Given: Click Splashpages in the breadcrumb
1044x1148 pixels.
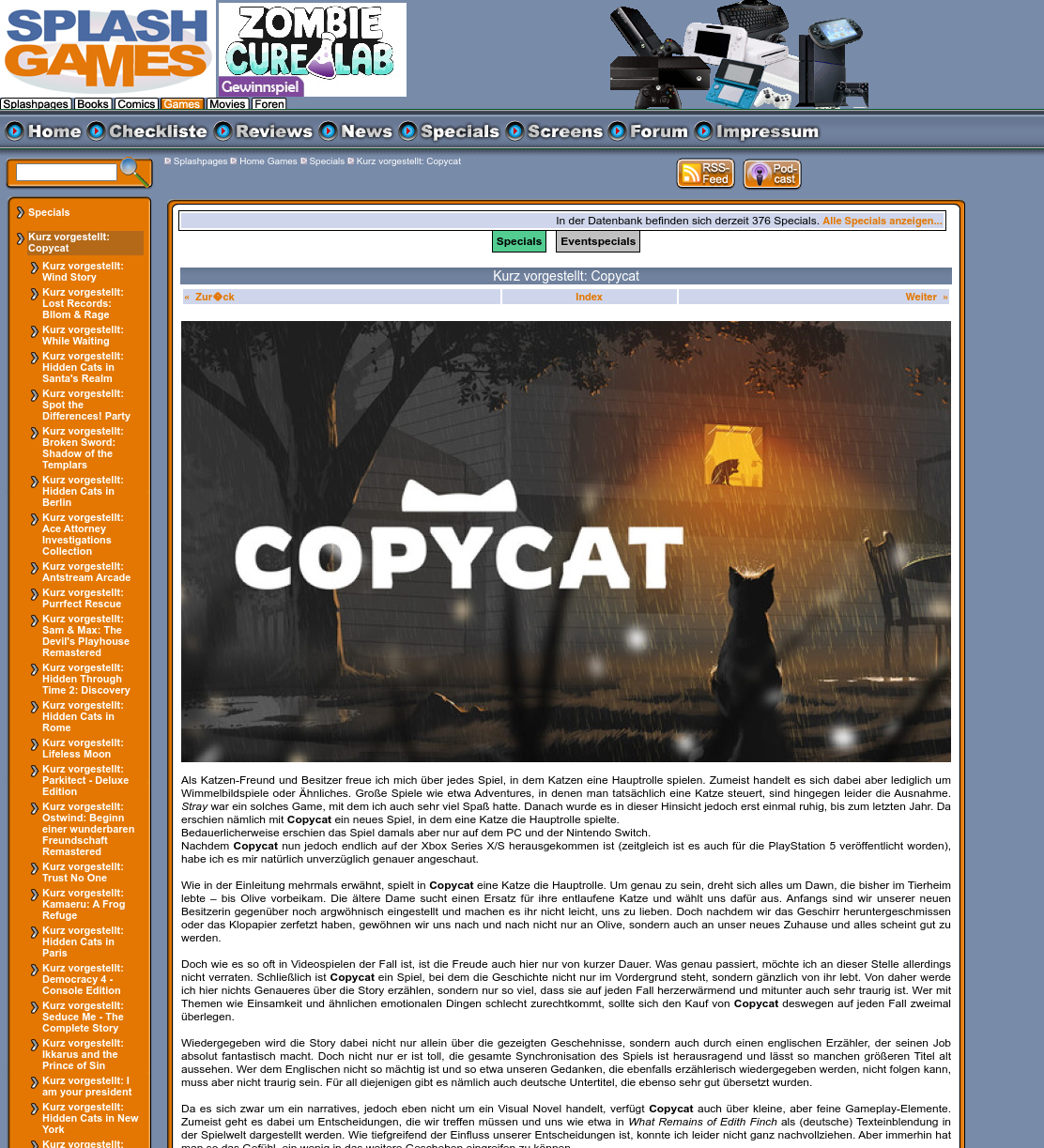Looking at the screenshot, I should (x=200, y=161).
